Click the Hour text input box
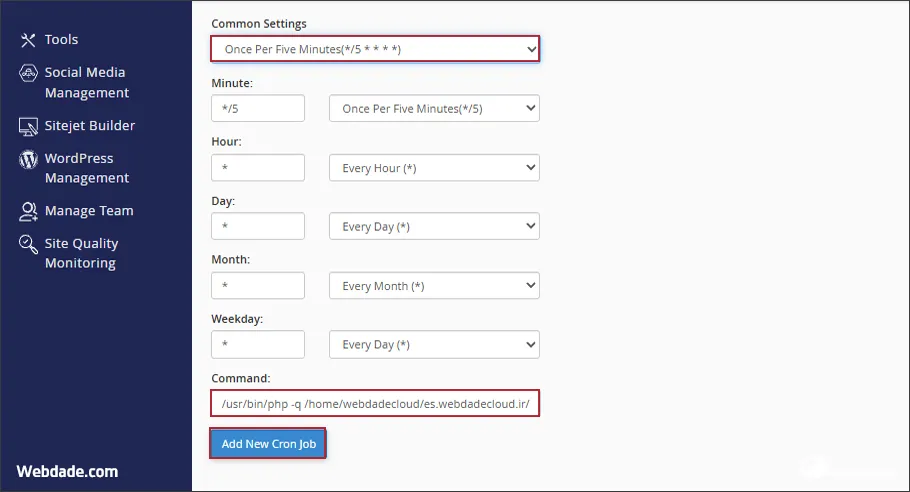 click(x=258, y=168)
